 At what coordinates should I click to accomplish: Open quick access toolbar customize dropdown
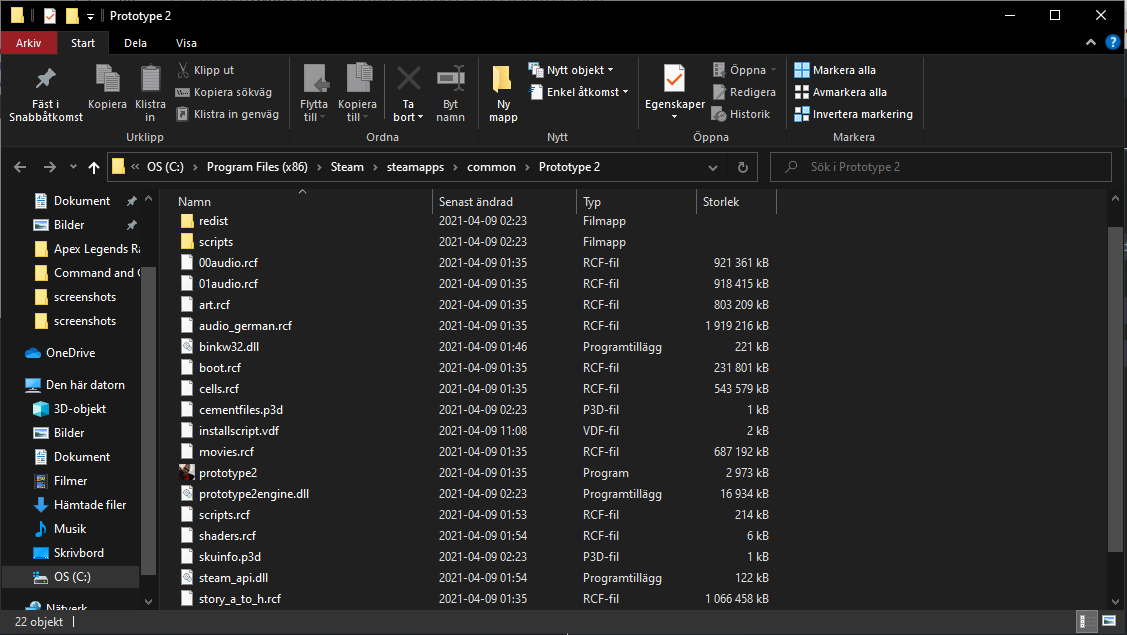[x=90, y=16]
